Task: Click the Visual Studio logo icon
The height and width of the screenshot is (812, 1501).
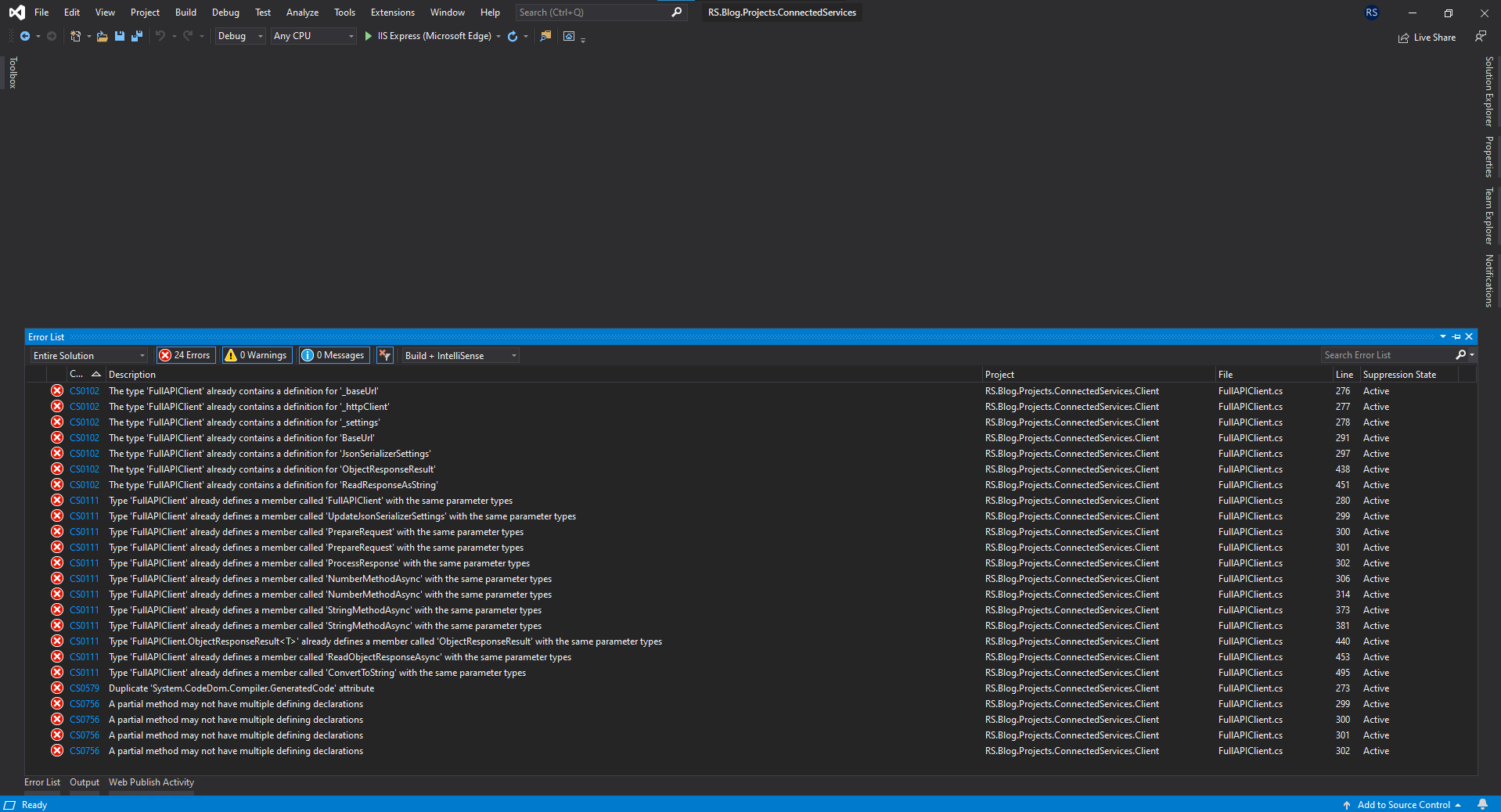Action: click(16, 13)
